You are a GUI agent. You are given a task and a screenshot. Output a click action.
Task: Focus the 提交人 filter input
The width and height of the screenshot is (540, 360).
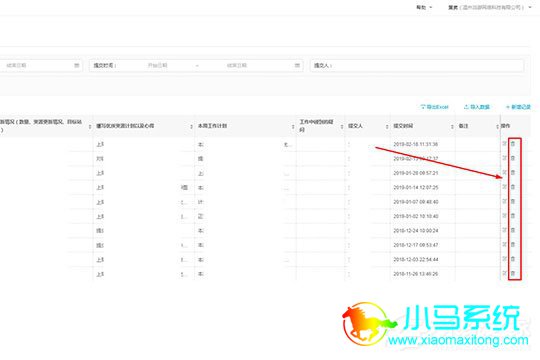coord(417,65)
